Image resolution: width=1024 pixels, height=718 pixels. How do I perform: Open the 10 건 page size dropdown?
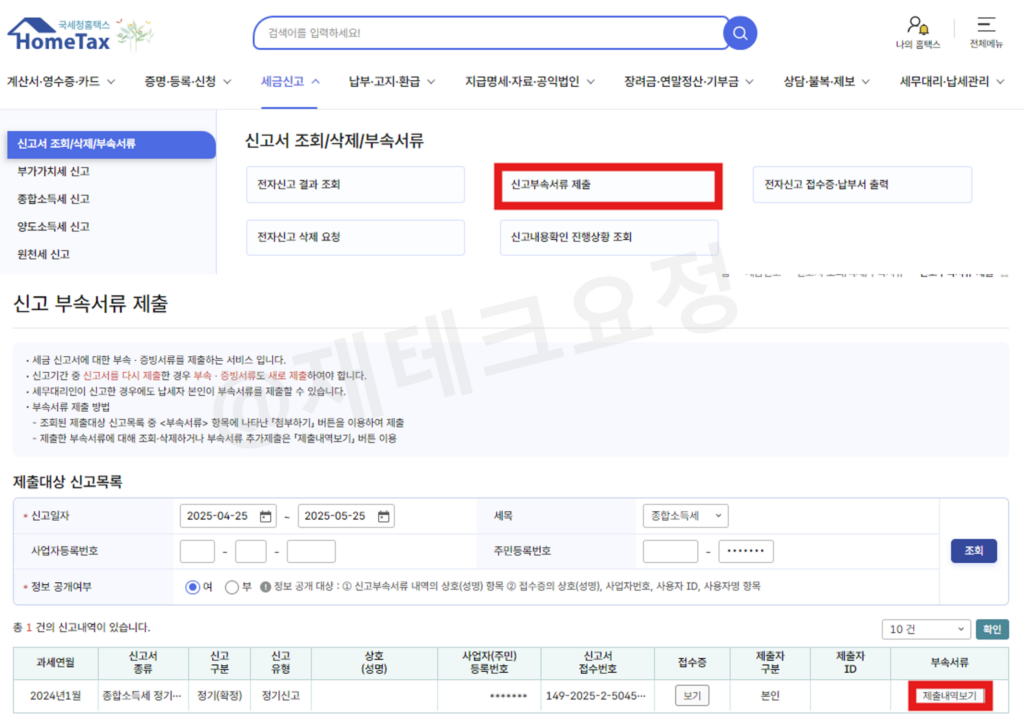[x=925, y=629]
